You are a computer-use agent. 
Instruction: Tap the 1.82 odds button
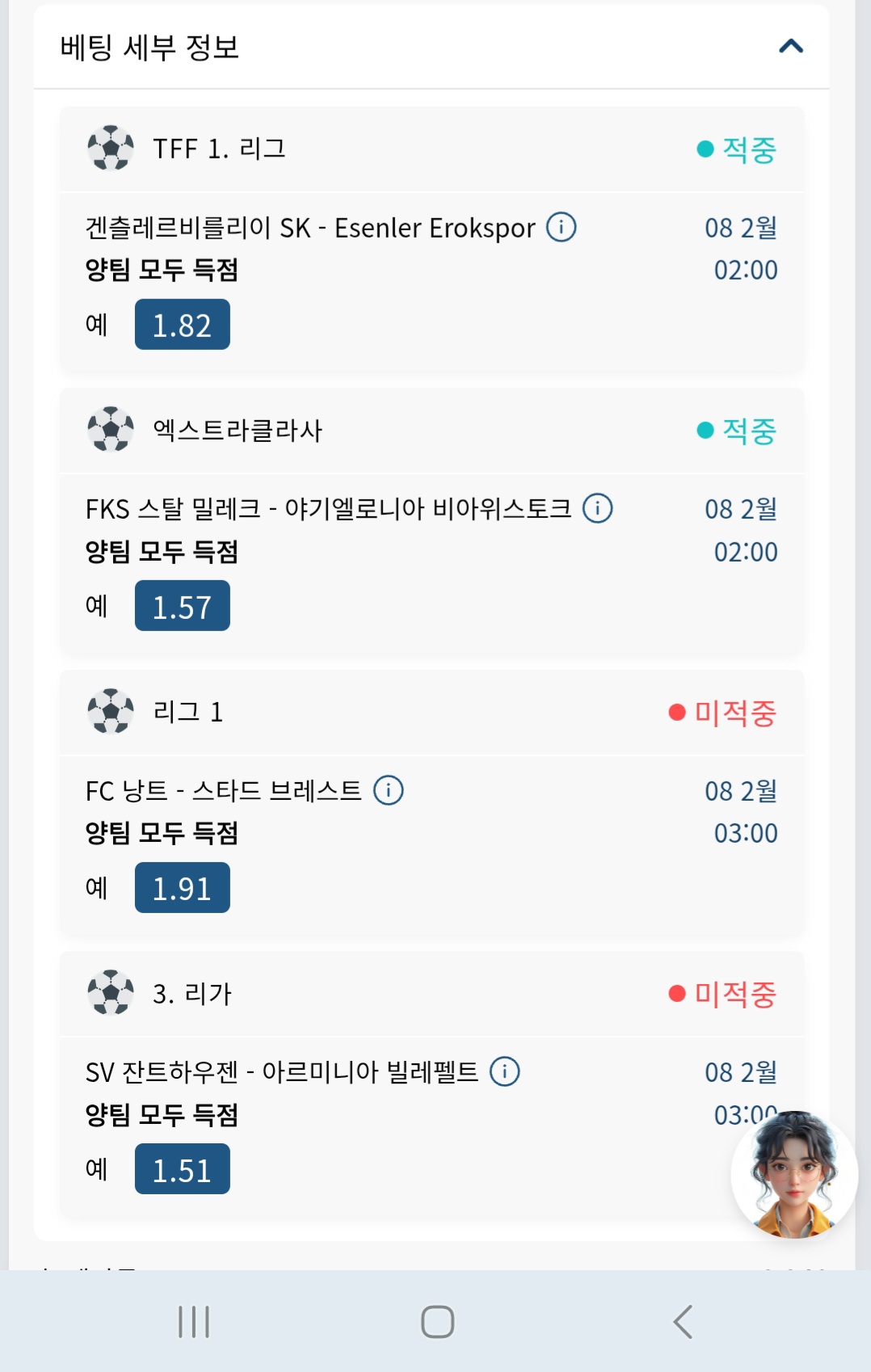[x=183, y=325]
